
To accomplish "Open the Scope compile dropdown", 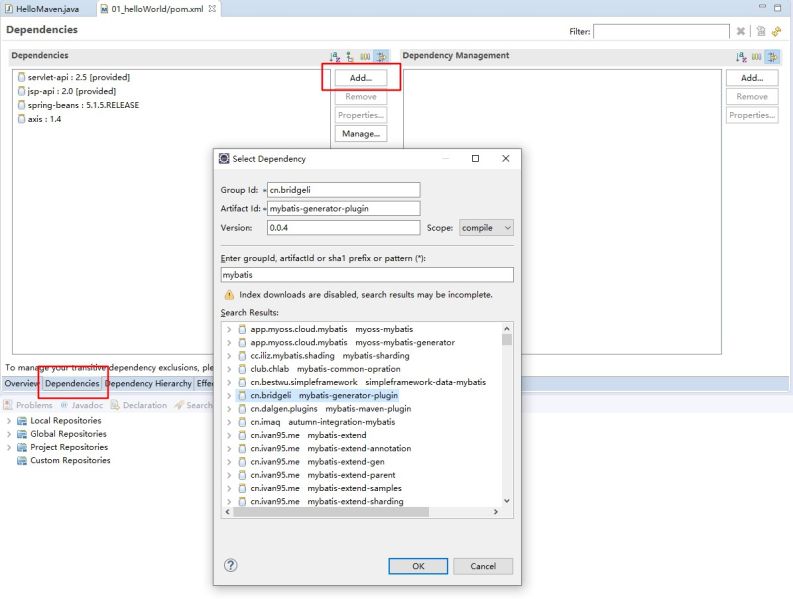I will tap(486, 228).
